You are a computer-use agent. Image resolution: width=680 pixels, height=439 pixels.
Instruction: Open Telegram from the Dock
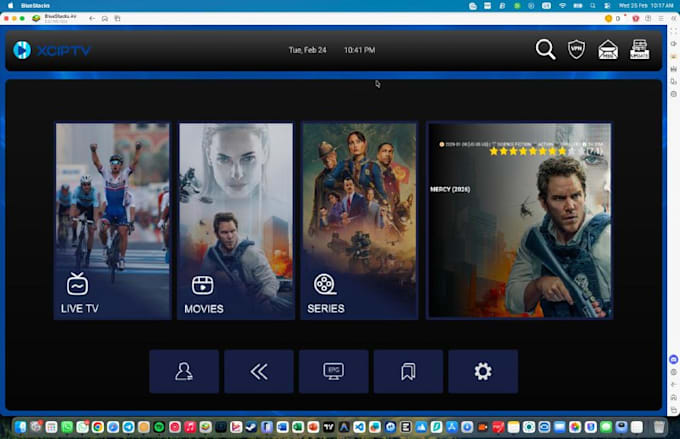click(x=128, y=427)
